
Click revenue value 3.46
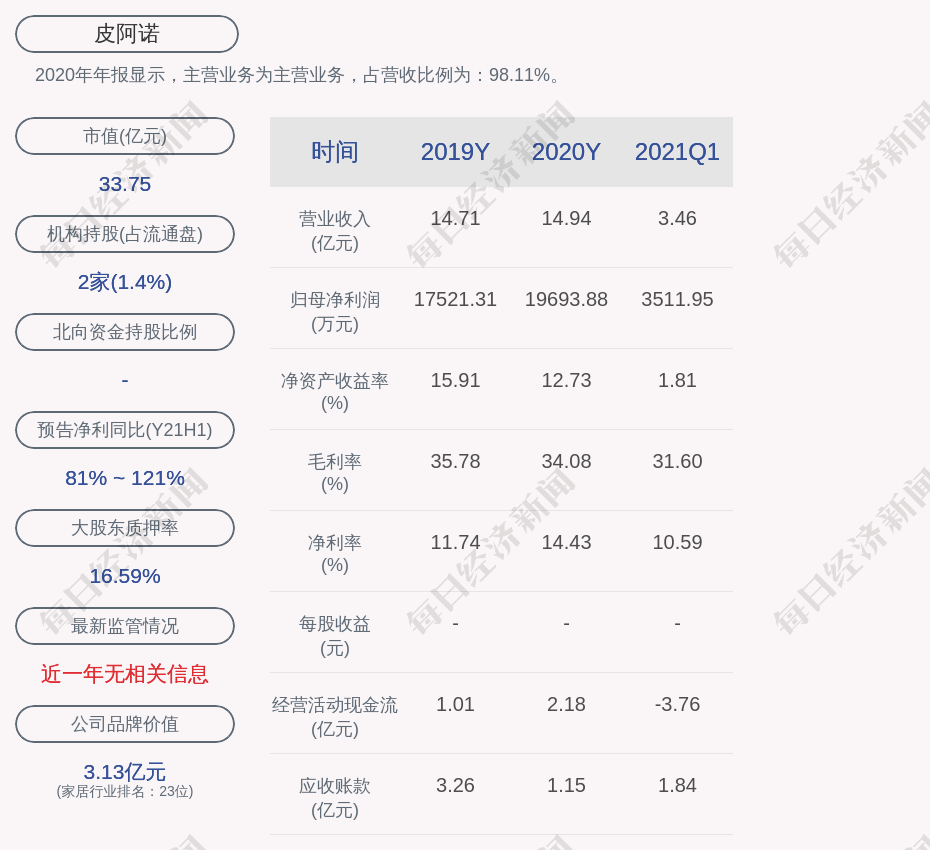pyautogui.click(x=677, y=218)
